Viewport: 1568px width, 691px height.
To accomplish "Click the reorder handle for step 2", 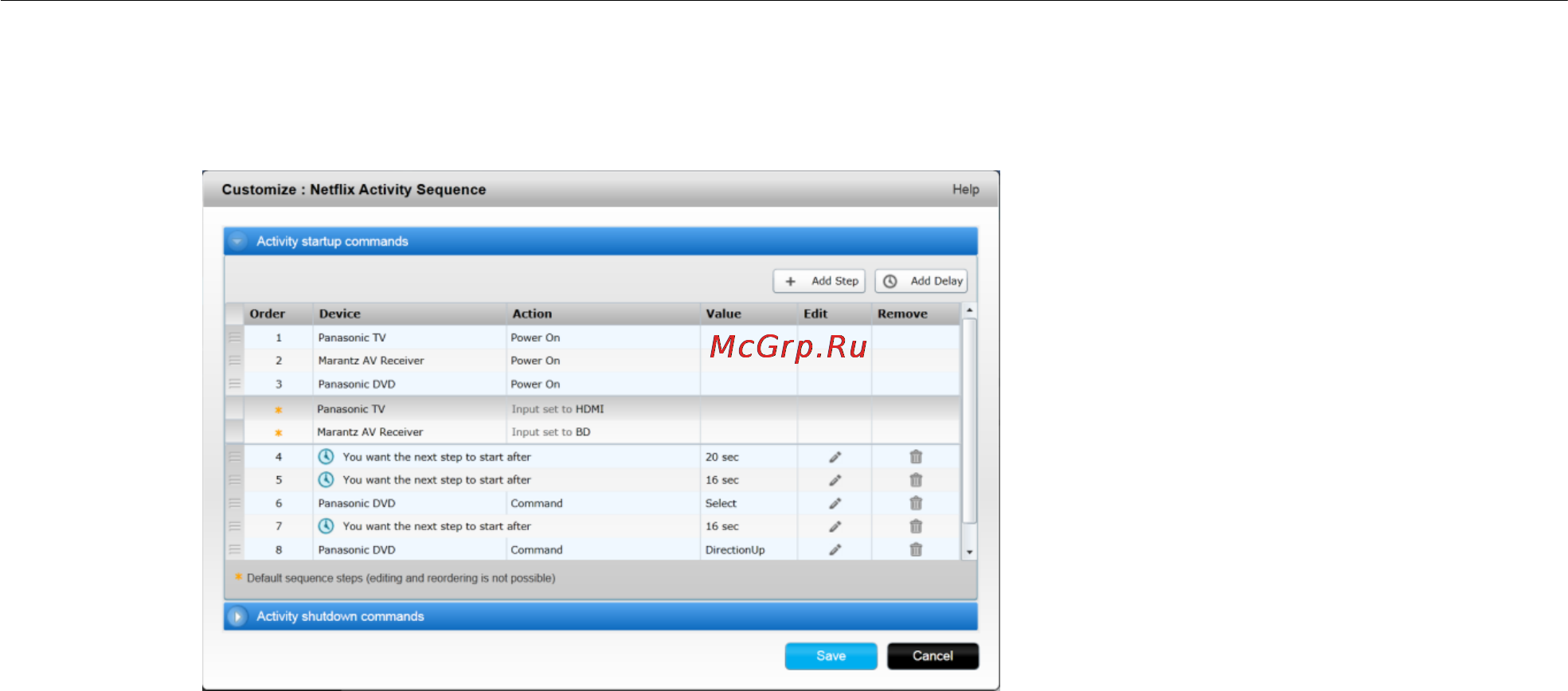I will (x=235, y=361).
